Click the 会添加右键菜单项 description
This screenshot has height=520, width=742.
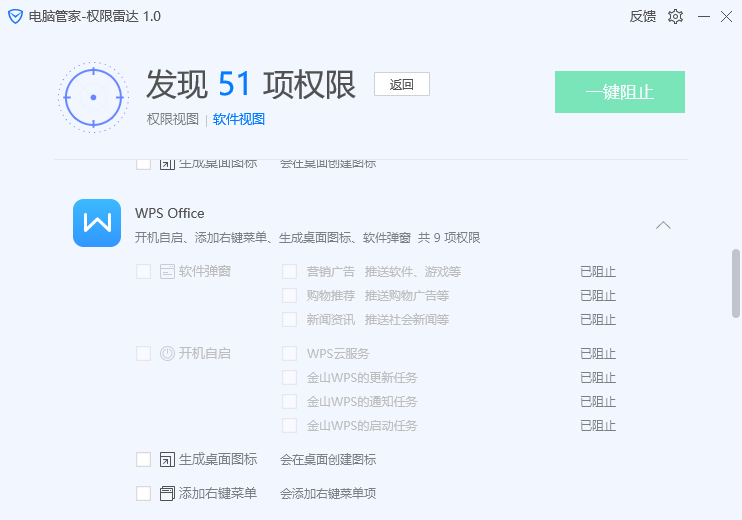point(328,494)
